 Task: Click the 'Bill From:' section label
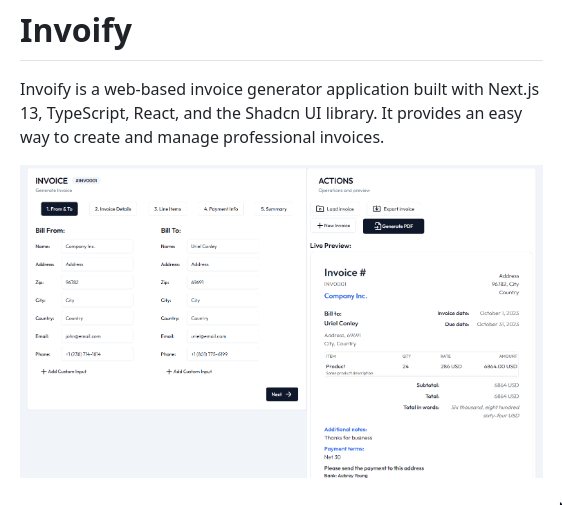(x=50, y=230)
